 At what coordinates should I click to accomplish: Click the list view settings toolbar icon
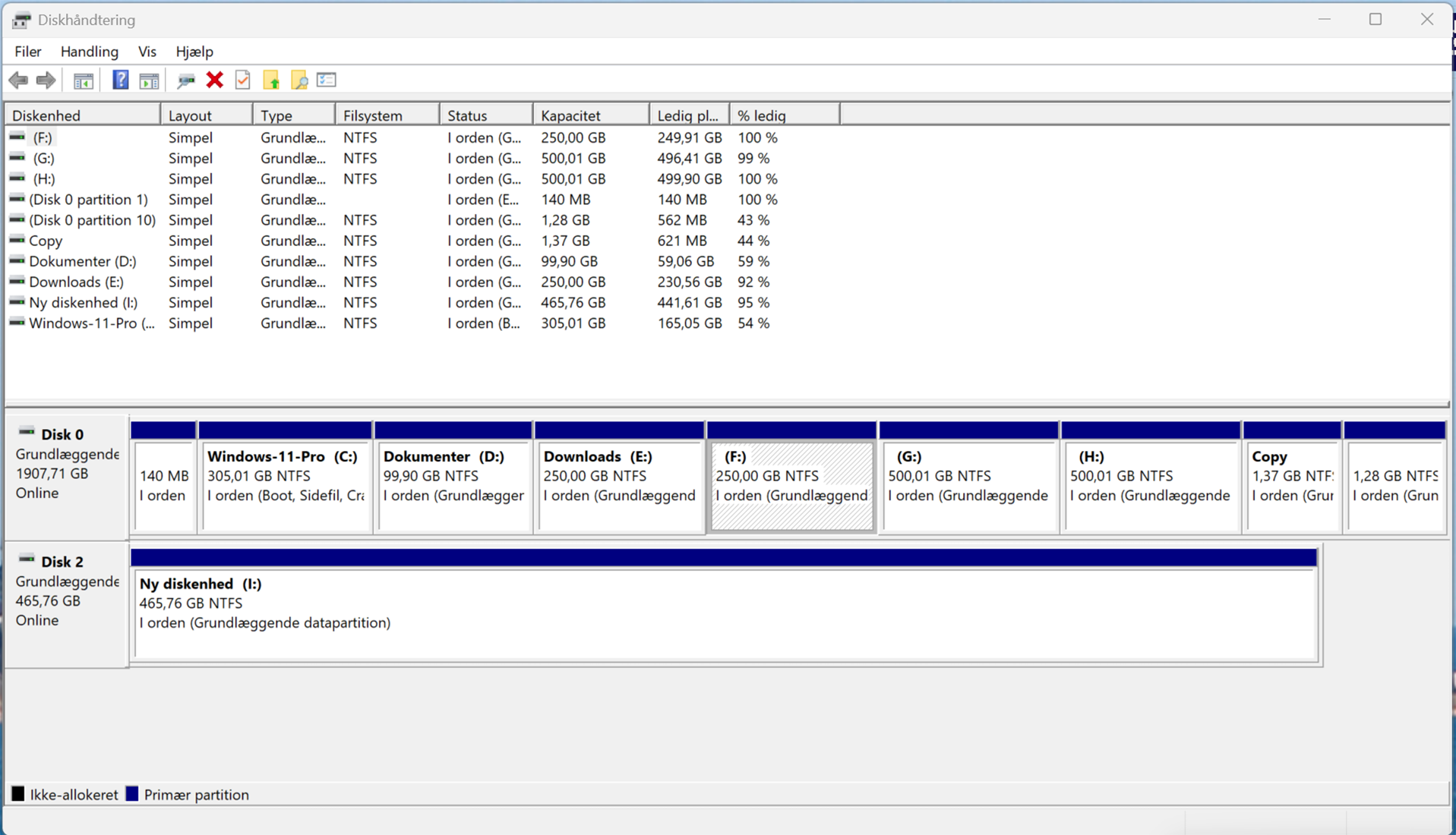click(x=327, y=80)
